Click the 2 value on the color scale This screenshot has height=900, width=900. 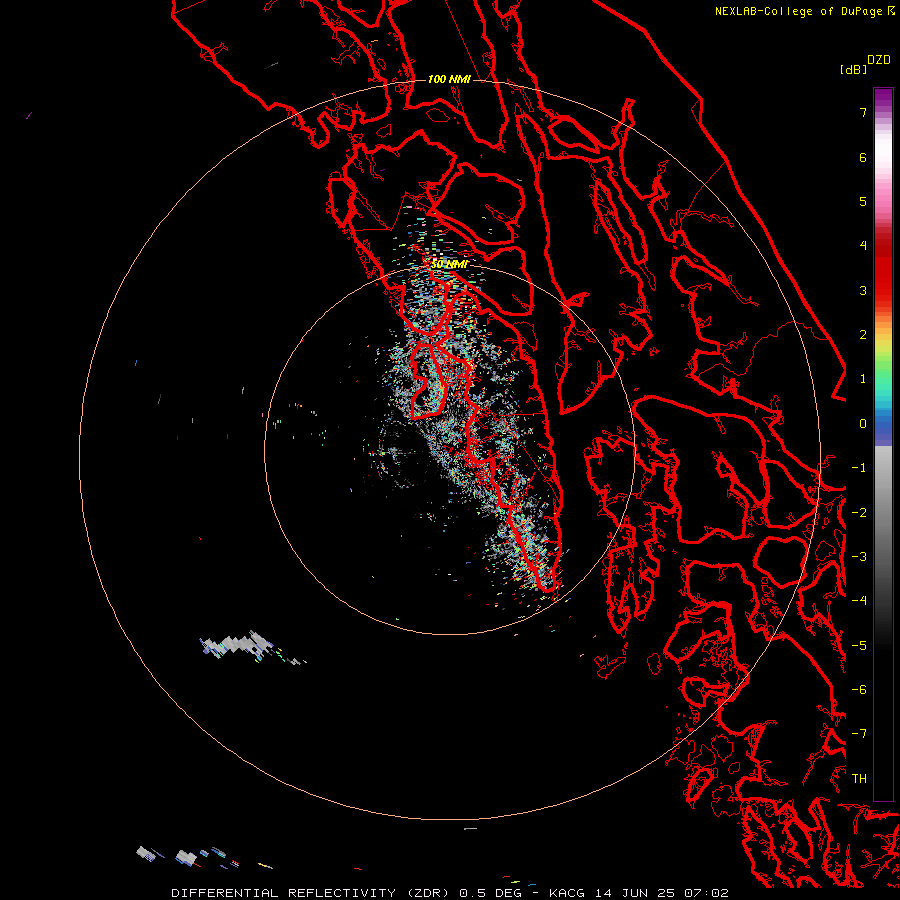[863, 335]
